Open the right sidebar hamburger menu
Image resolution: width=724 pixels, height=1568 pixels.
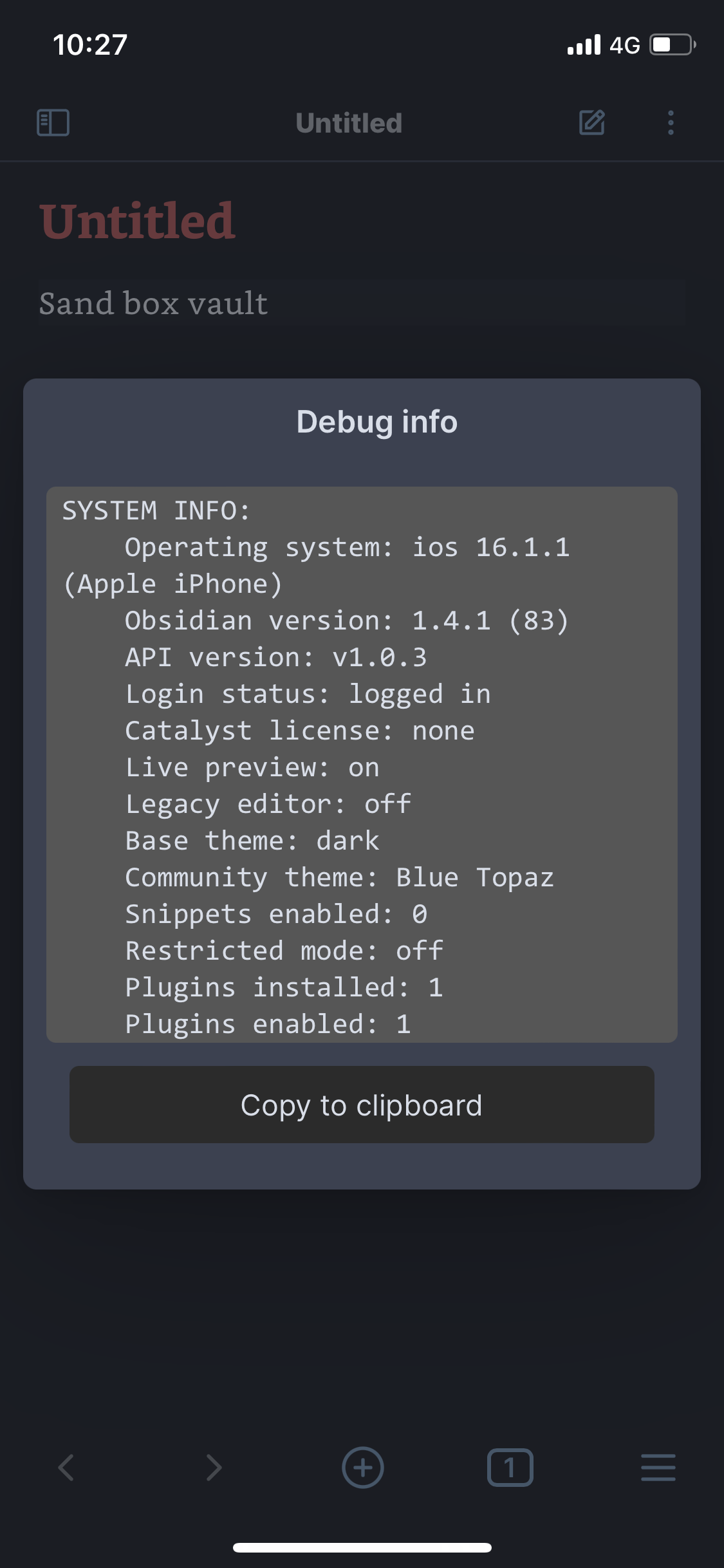tap(658, 1468)
